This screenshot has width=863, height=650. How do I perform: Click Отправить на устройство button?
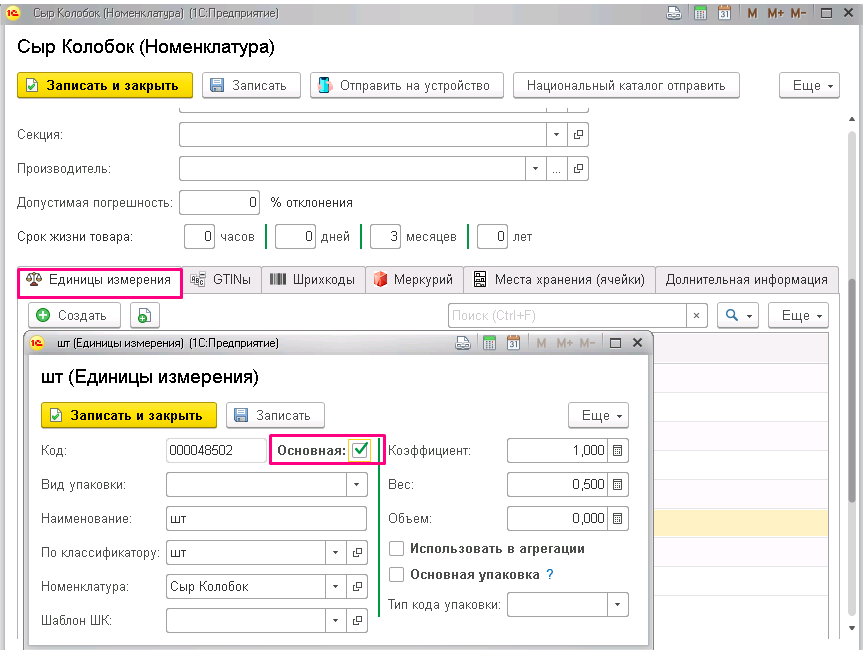[x=407, y=85]
